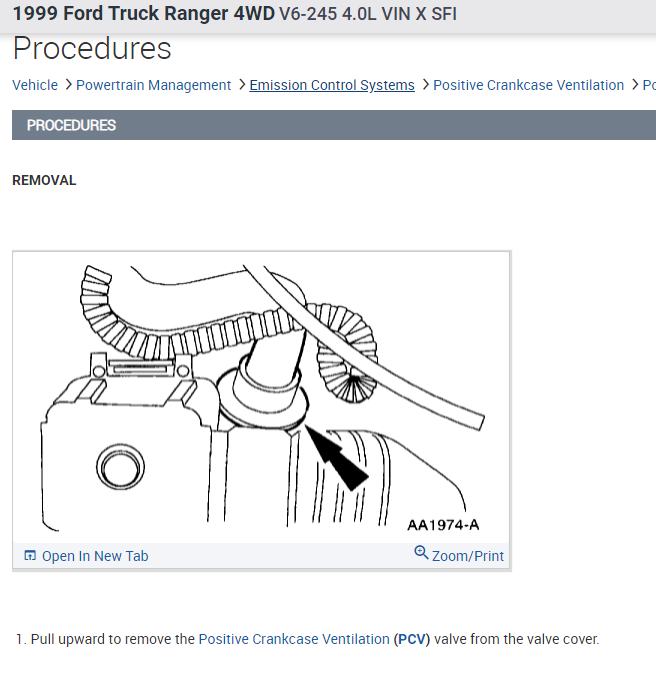The image size is (656, 694).
Task: Open Emission Control Systems breadcrumb link
Action: 332,85
